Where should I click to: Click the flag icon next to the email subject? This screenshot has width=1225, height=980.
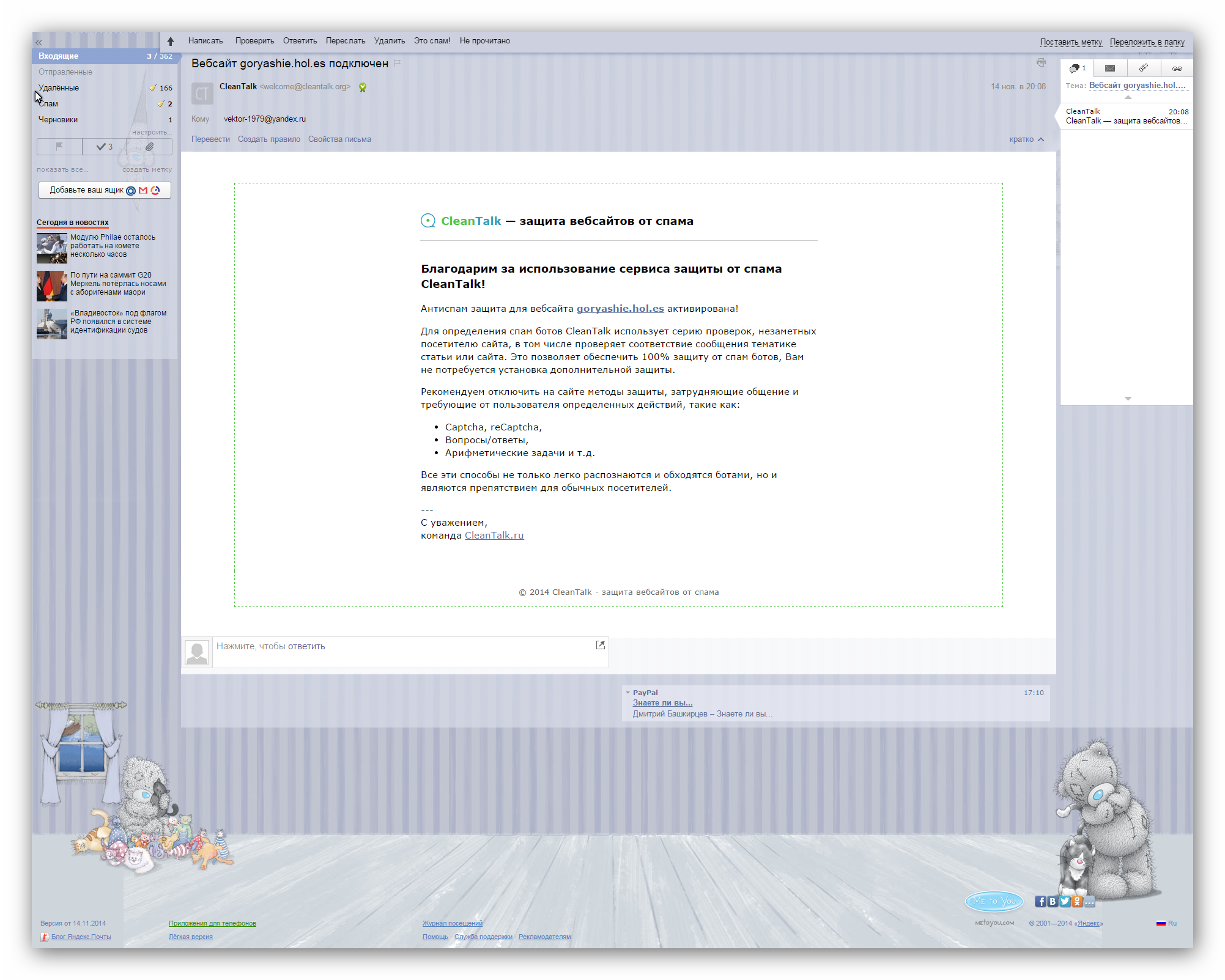(x=398, y=63)
